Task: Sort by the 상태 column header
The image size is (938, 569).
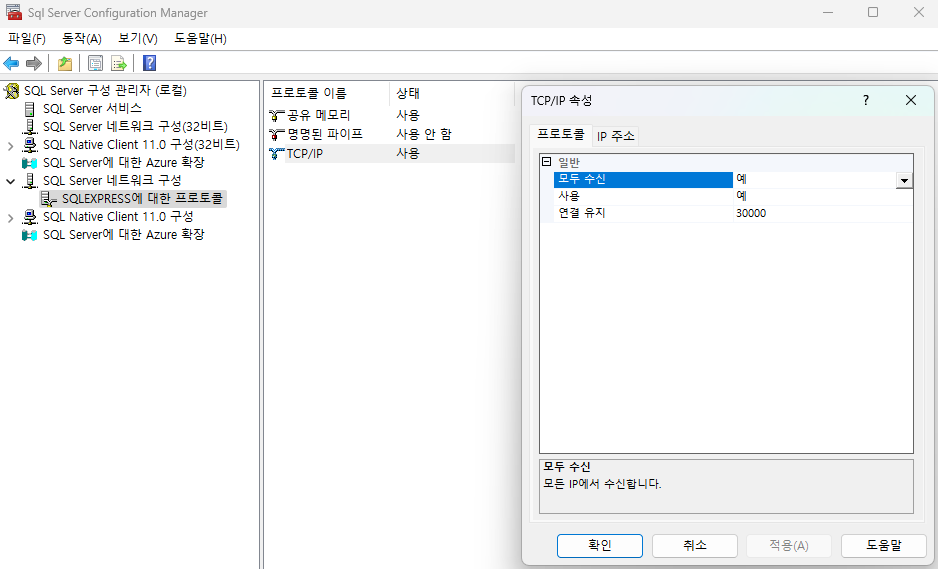Action: (x=452, y=93)
